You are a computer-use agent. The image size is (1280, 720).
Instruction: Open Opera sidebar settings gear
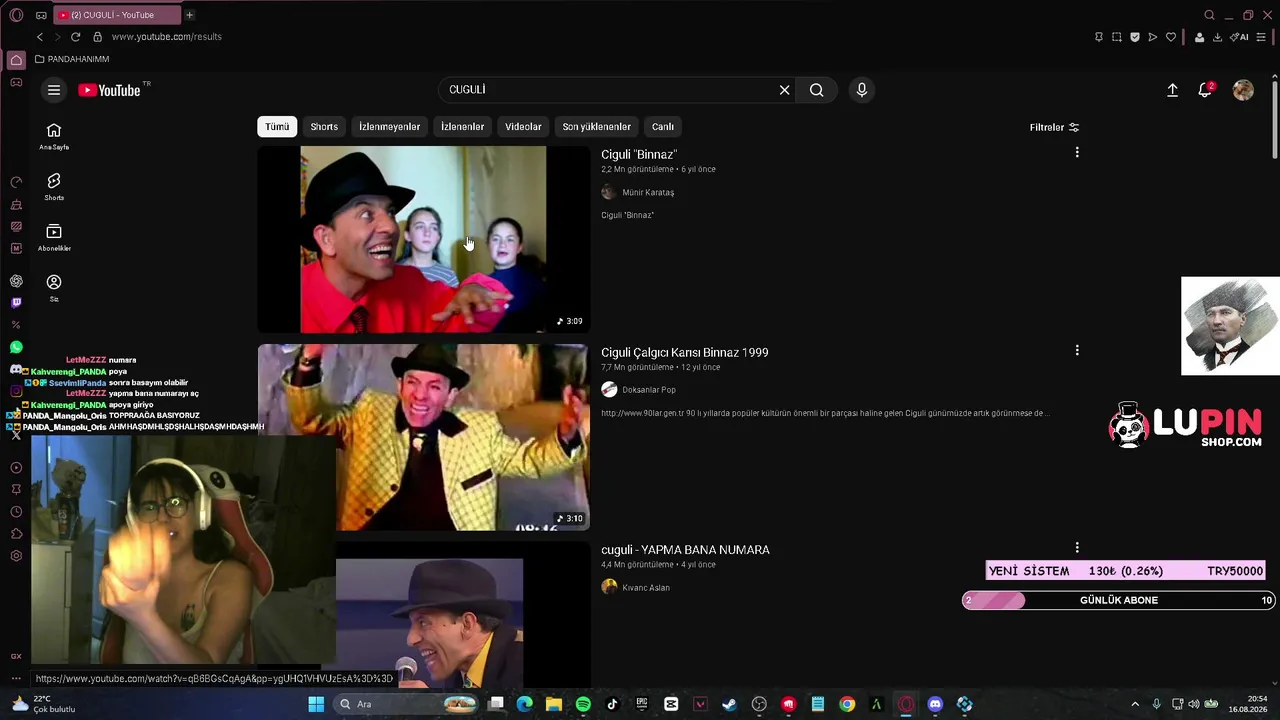(16, 556)
